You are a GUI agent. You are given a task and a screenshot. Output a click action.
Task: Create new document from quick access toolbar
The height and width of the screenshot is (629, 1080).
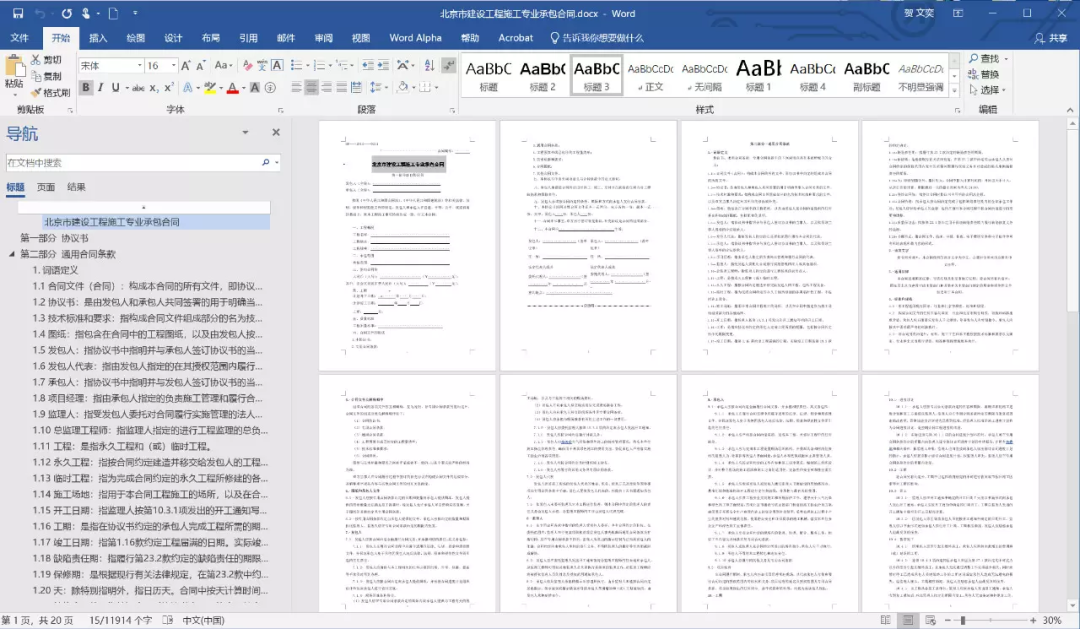pos(114,13)
